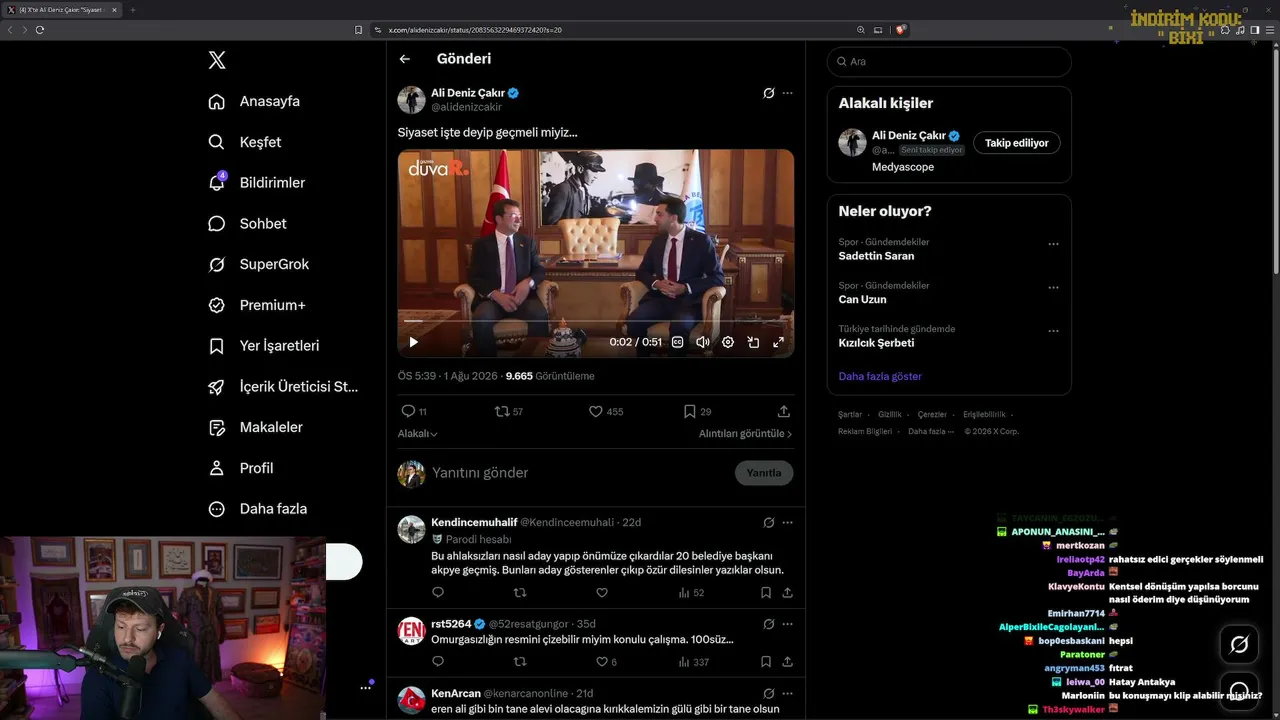Click the browser address bar URL
Screen dimensions: 1280x720
click(475, 30)
